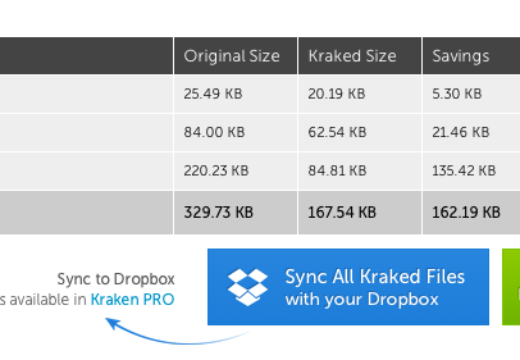Open the Kraken PRO link
This screenshot has width=520, height=360.
coord(132,299)
